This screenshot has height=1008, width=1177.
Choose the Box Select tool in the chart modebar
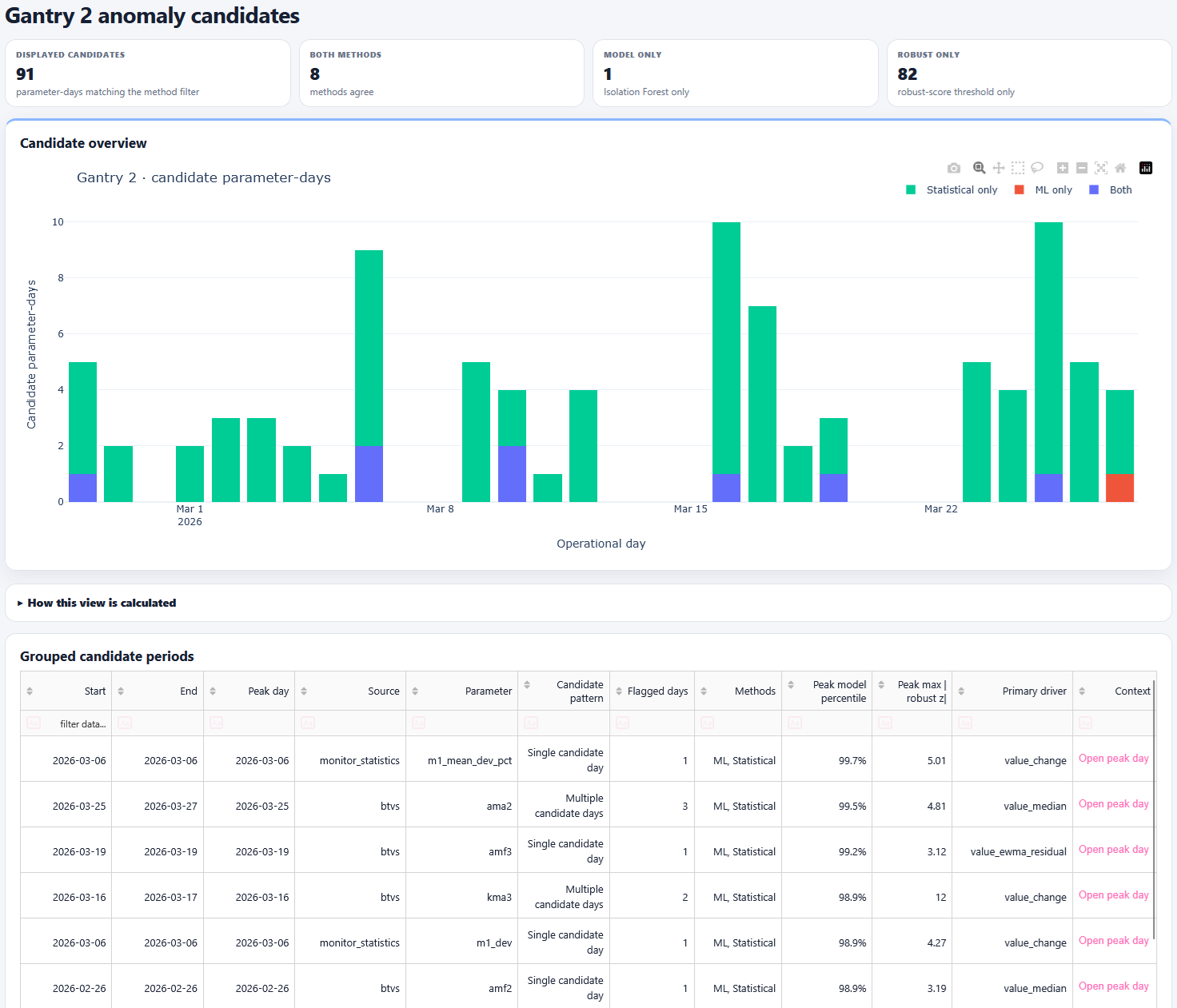(1018, 168)
